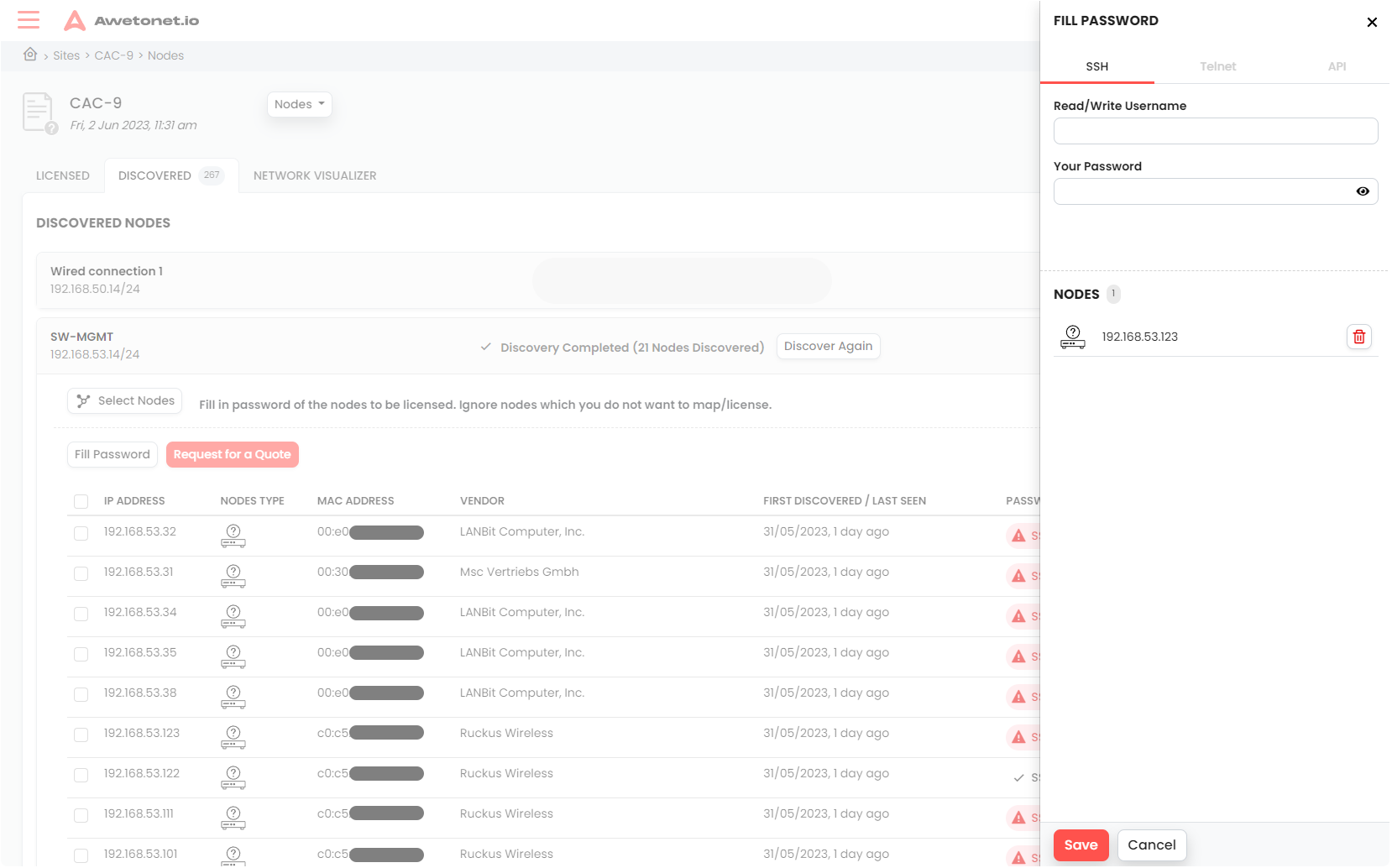Click Nodes breadcrumb link

165,55
